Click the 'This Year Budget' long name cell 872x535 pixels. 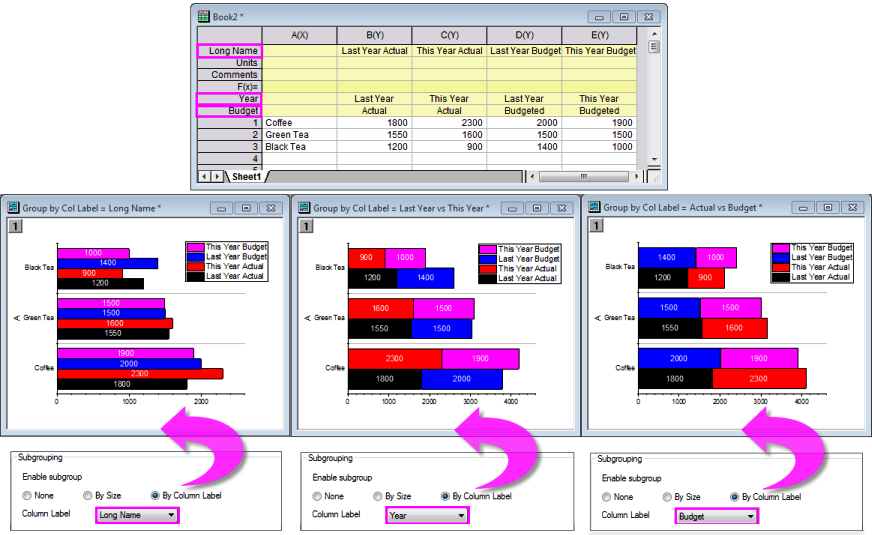click(599, 51)
